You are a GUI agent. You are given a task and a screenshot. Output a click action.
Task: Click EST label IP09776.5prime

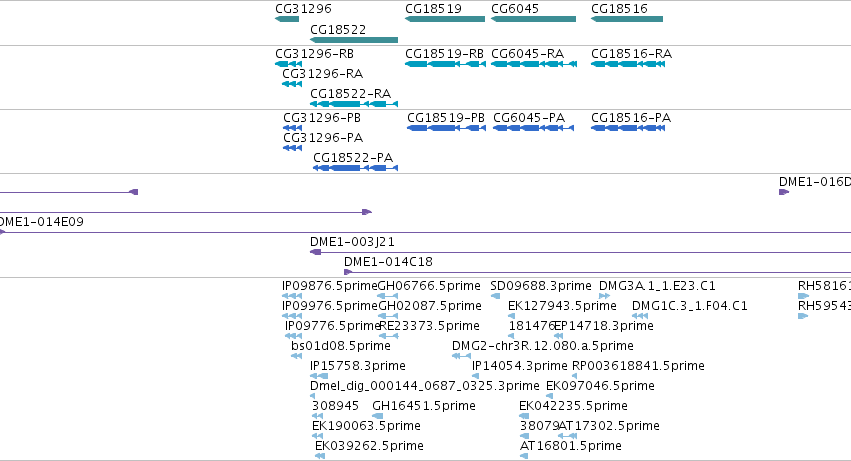pos(333,326)
